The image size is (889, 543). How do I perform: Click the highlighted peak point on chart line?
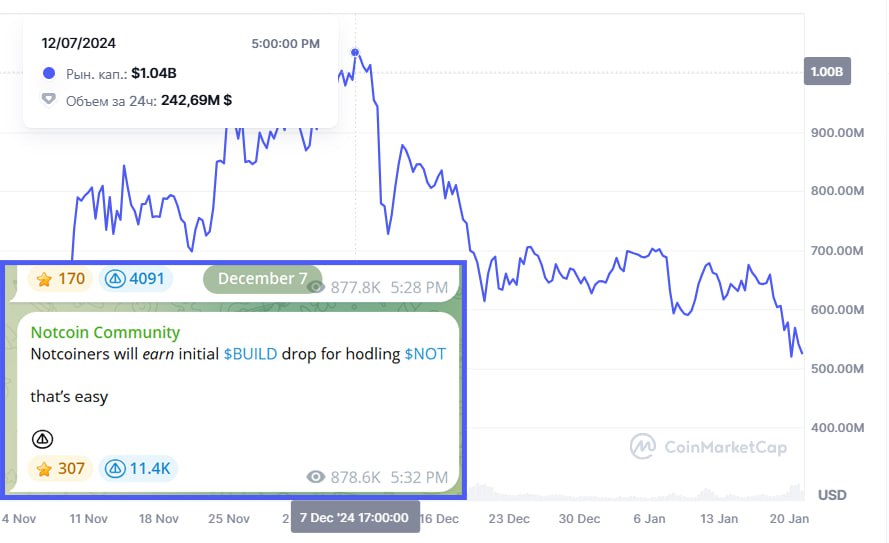[355, 53]
